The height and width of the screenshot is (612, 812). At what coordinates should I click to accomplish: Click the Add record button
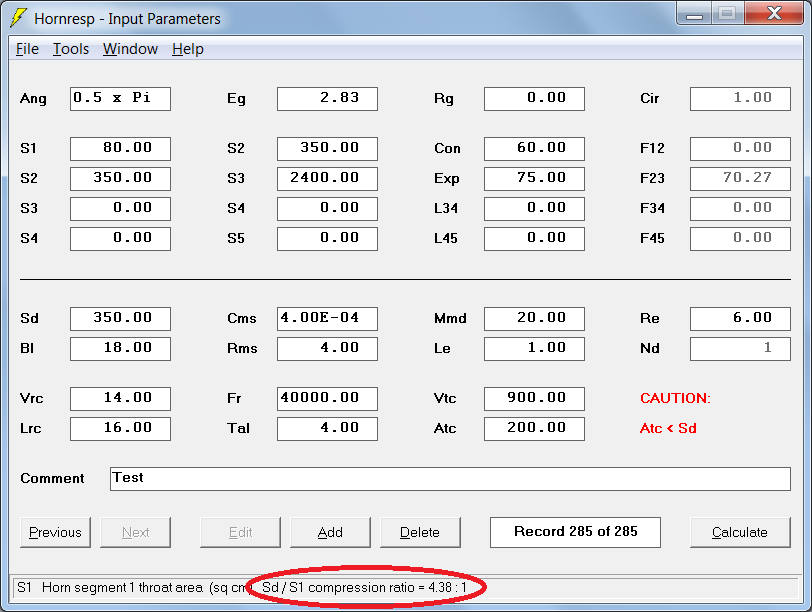[330, 532]
